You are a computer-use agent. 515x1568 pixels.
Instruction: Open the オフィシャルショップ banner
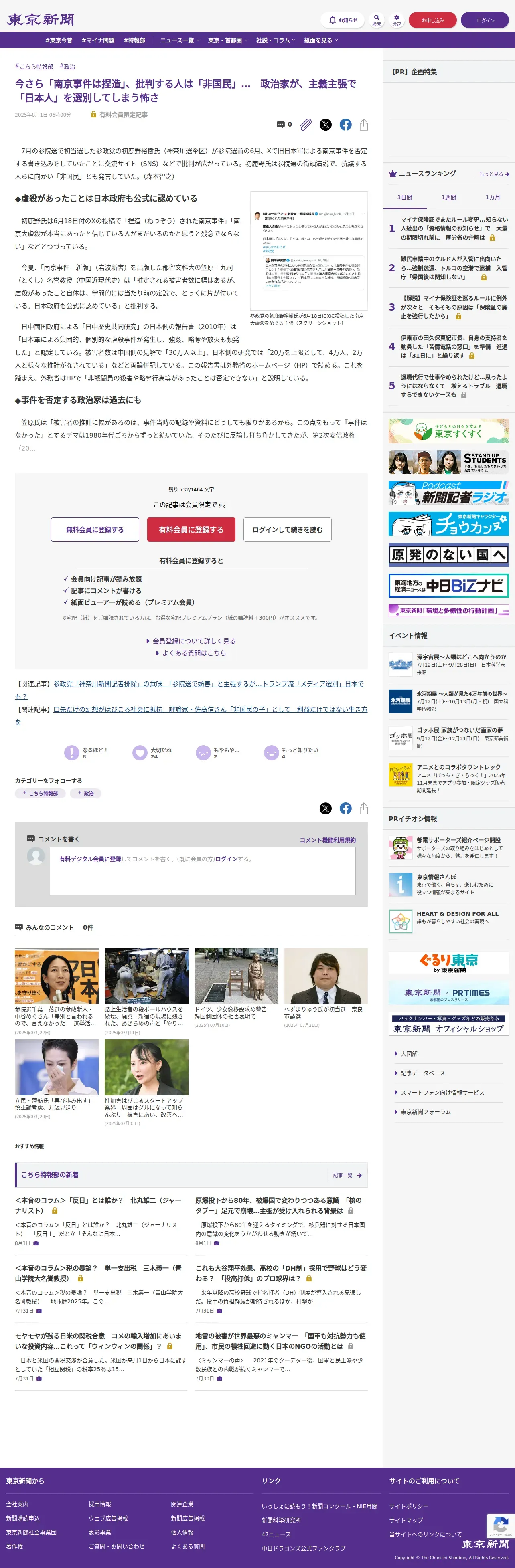448,1024
